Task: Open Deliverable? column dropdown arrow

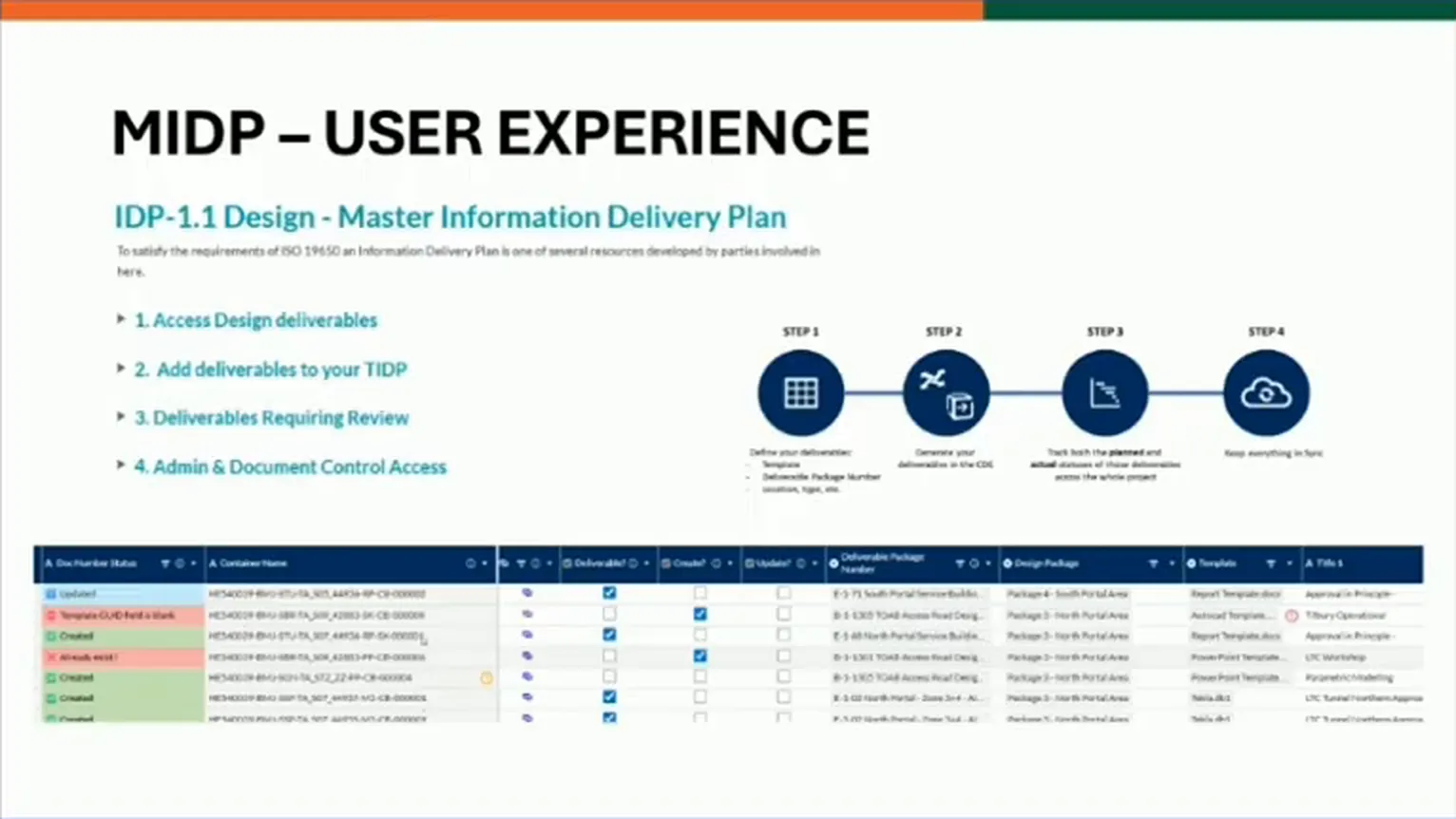Action: pos(646,563)
